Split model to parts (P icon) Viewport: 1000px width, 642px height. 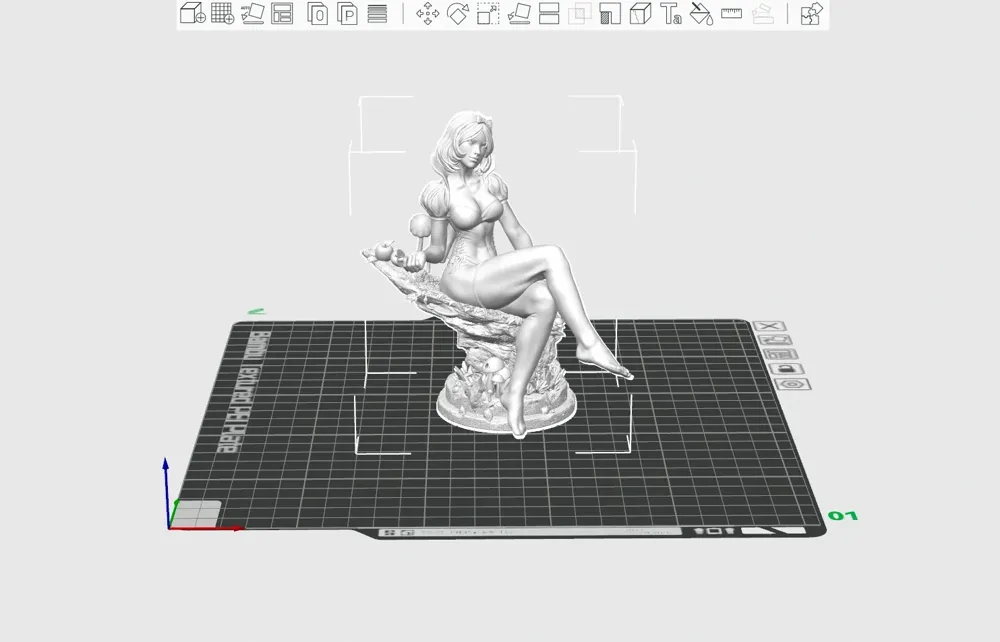coord(347,13)
